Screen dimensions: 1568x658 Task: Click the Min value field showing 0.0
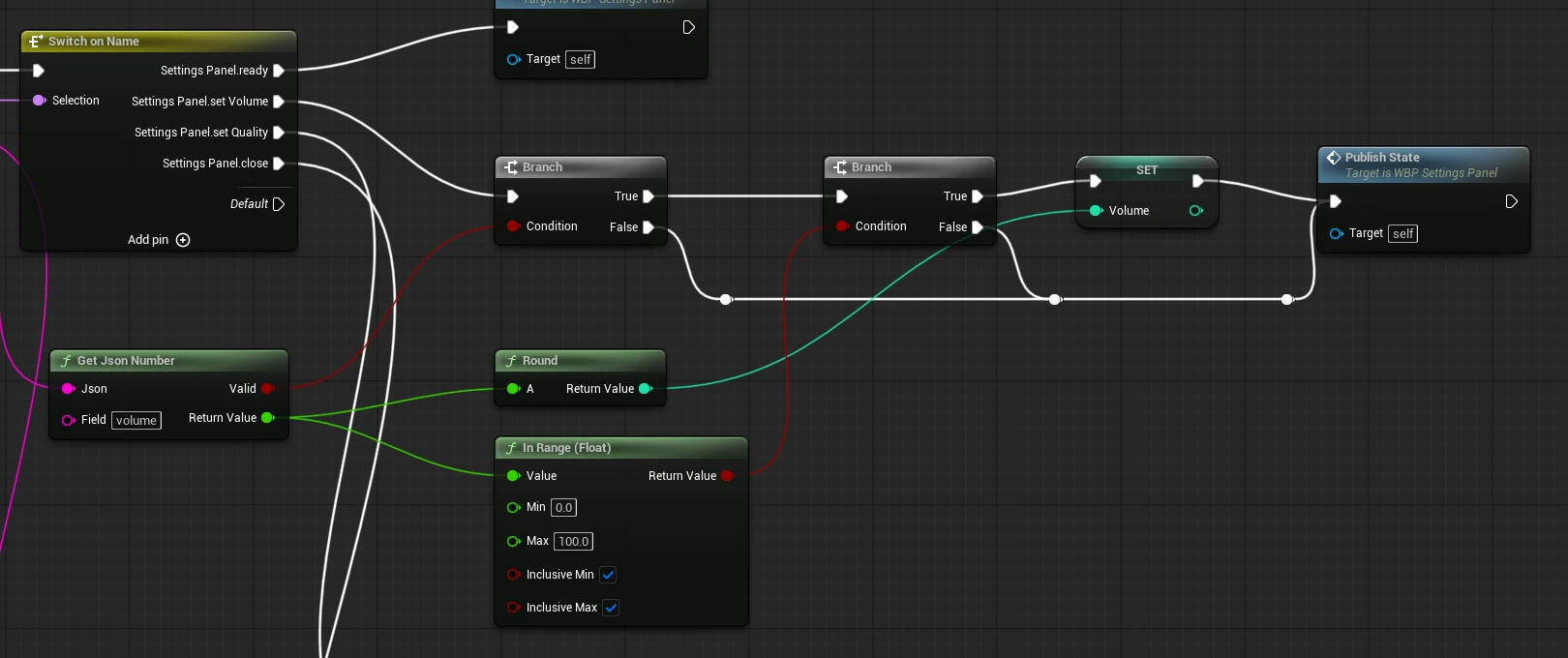point(563,507)
